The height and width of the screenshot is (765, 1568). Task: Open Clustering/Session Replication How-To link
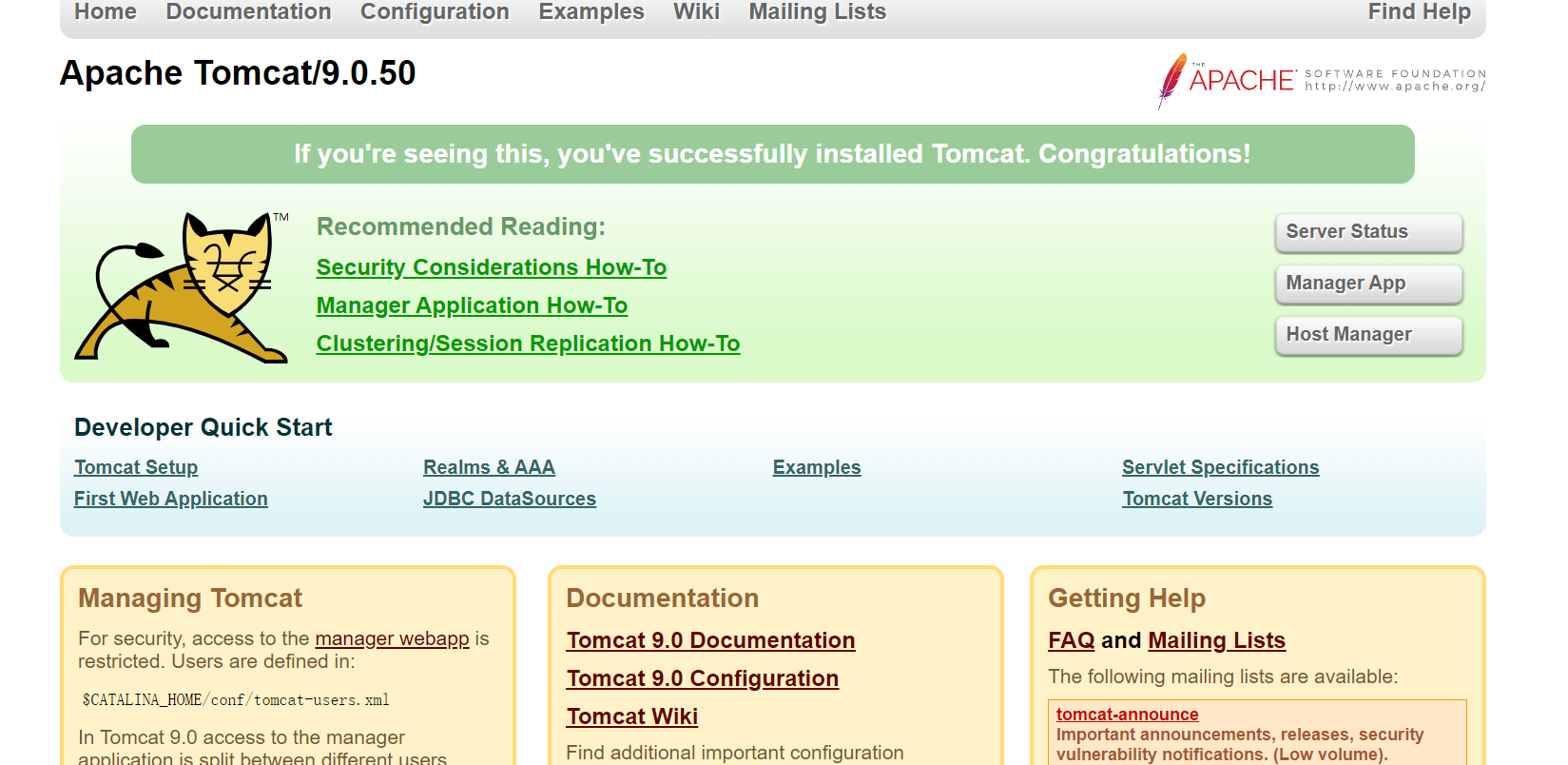[528, 343]
